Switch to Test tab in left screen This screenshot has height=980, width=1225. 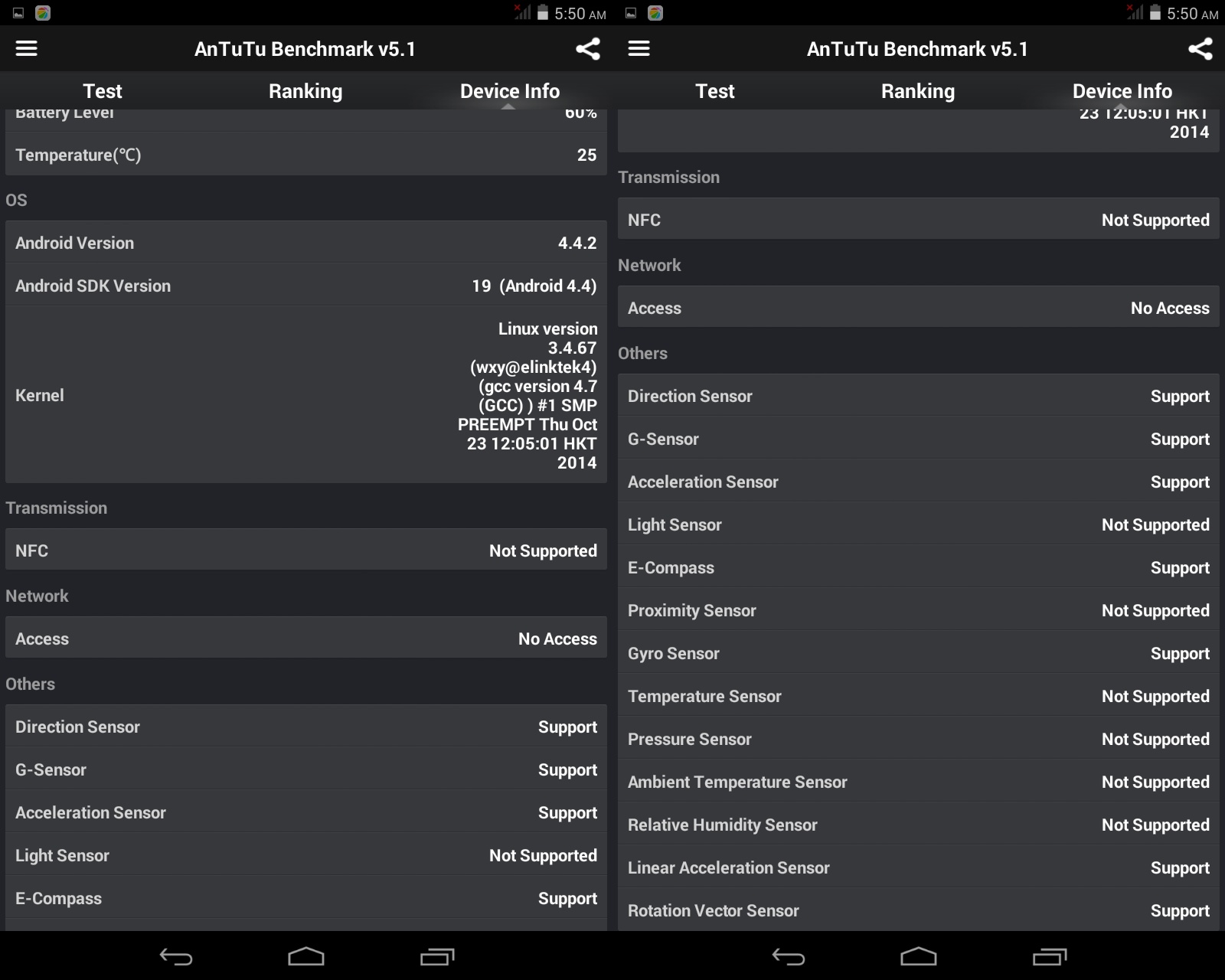pos(102,91)
